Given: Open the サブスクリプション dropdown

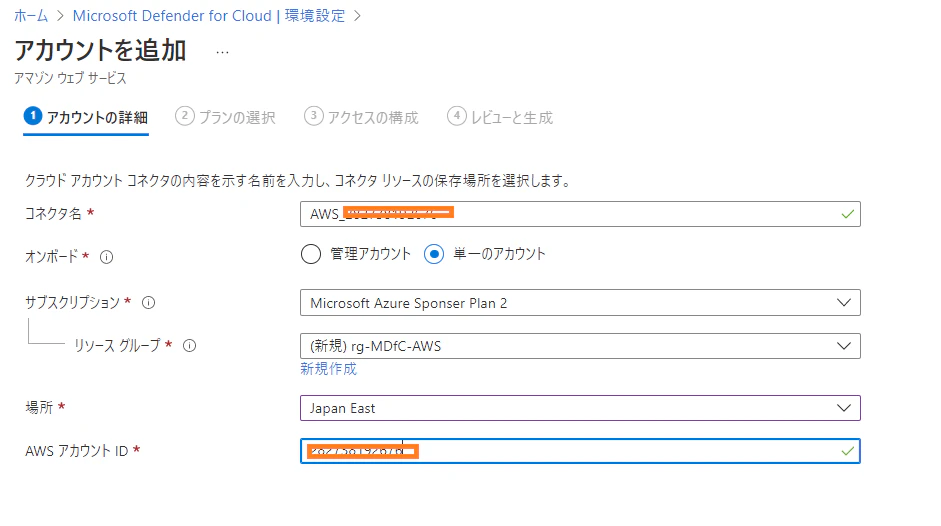Looking at the screenshot, I should pyautogui.click(x=580, y=303).
